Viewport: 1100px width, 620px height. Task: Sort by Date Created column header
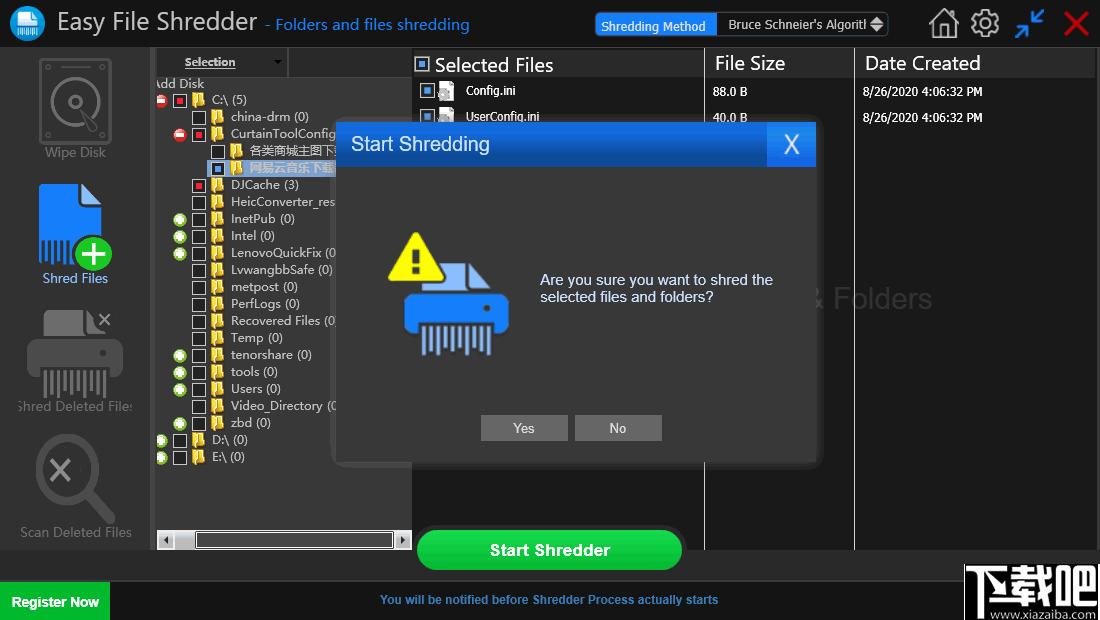(923, 63)
